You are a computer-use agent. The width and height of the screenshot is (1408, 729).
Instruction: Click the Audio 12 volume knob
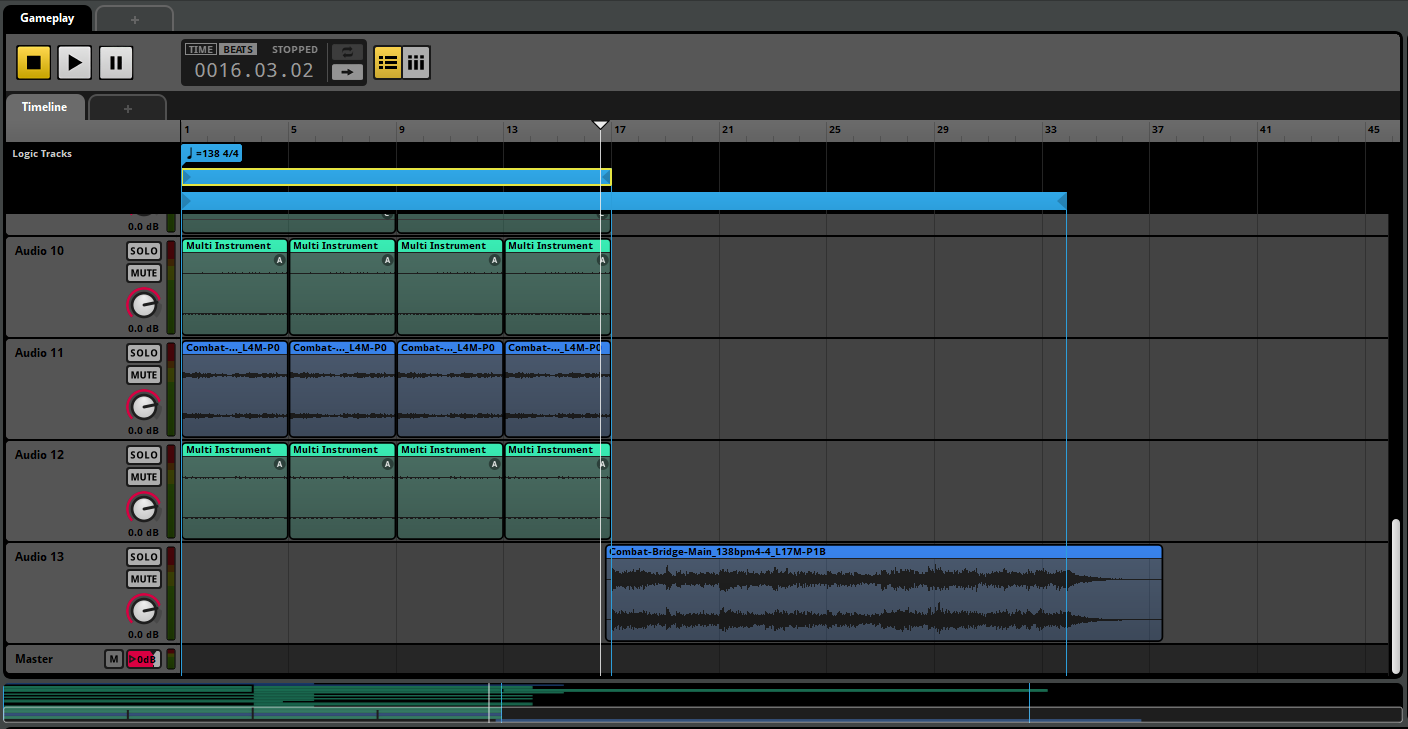[144, 508]
